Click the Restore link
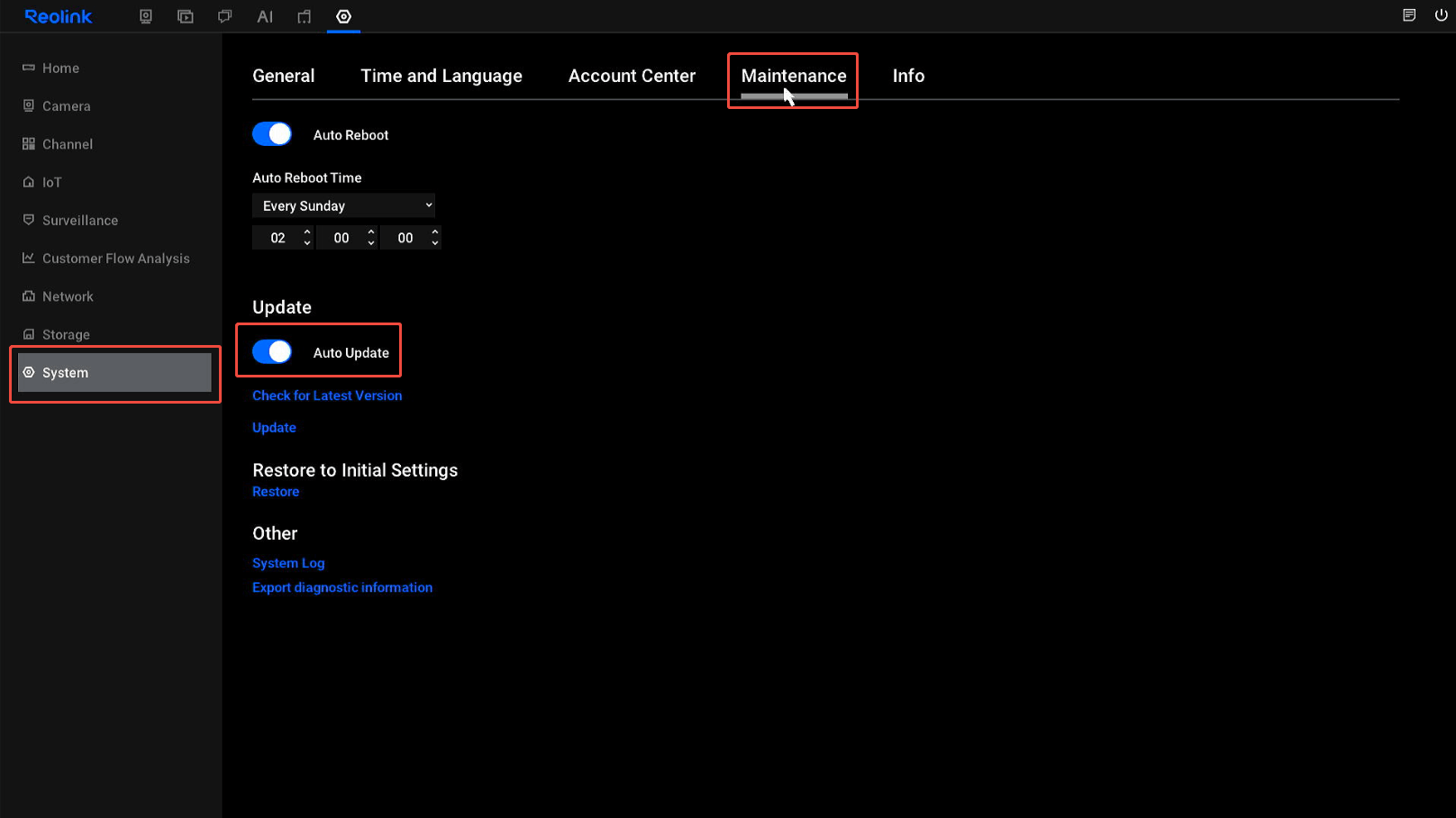 coord(276,492)
